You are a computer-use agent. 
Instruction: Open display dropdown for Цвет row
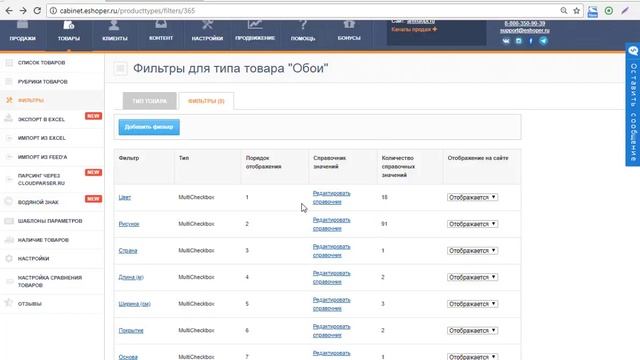tap(472, 197)
